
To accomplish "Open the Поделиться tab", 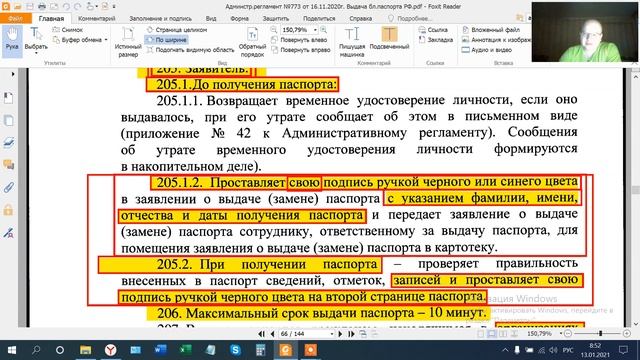I will point(319,18).
